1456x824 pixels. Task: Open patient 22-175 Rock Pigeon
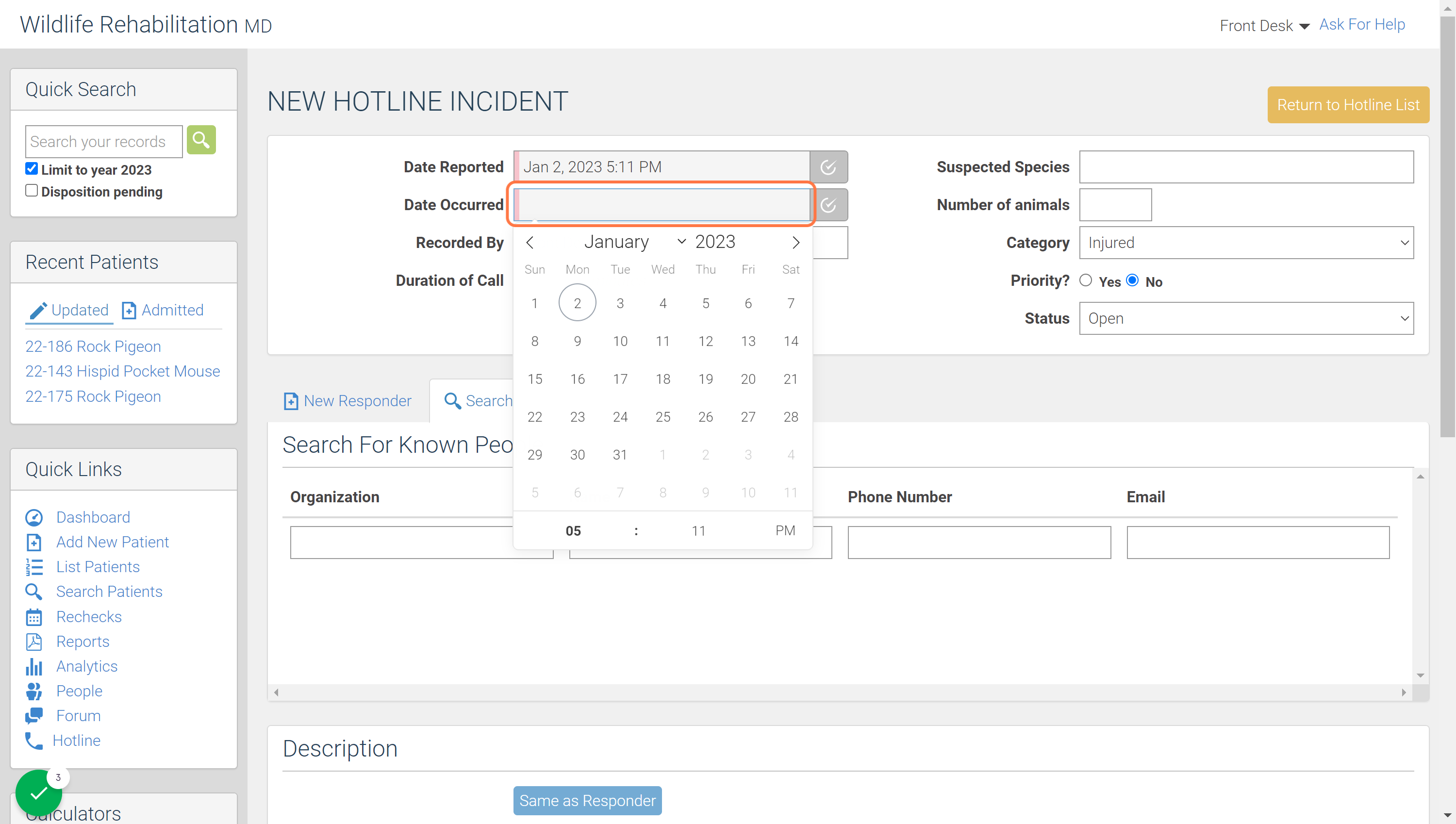(93, 396)
